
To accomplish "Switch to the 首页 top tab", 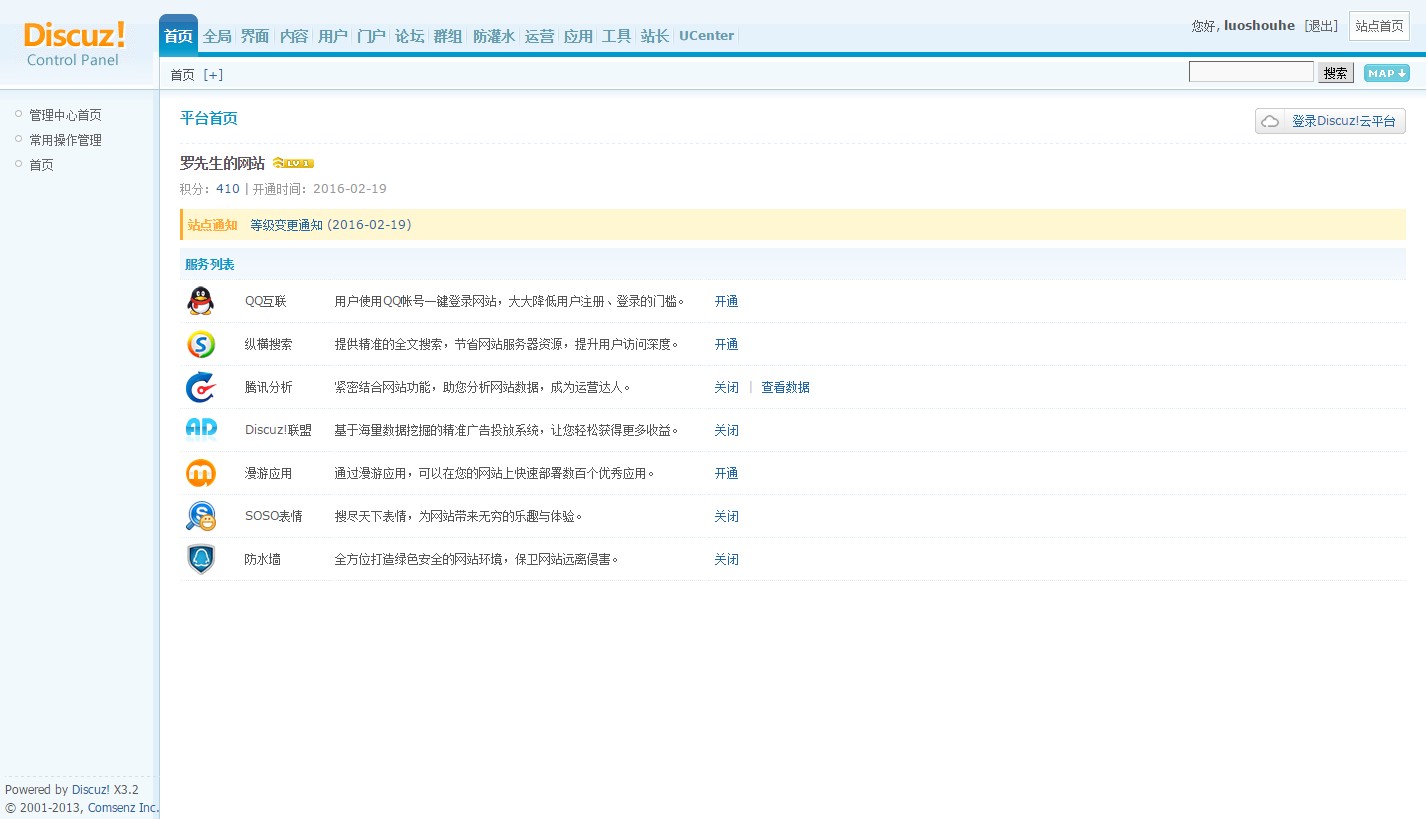I will coord(178,36).
